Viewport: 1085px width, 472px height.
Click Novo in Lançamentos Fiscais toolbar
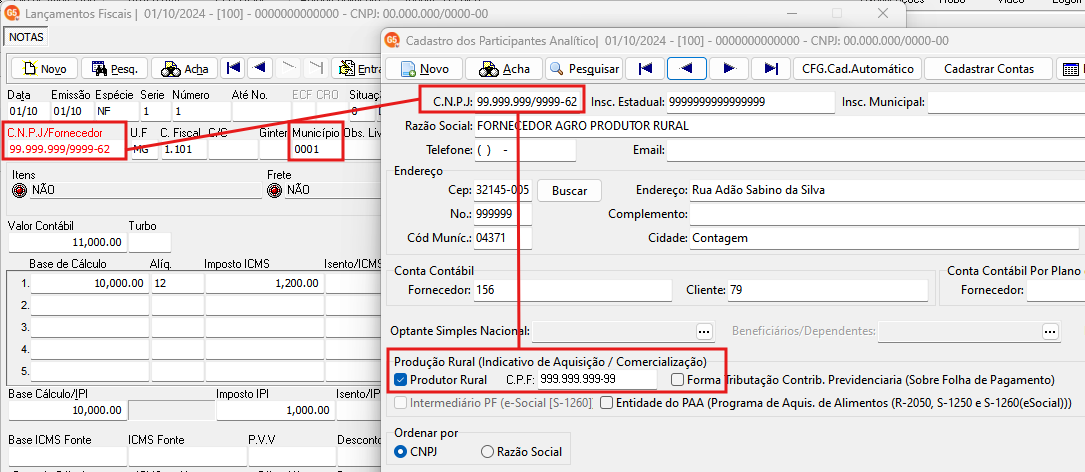(x=44, y=69)
